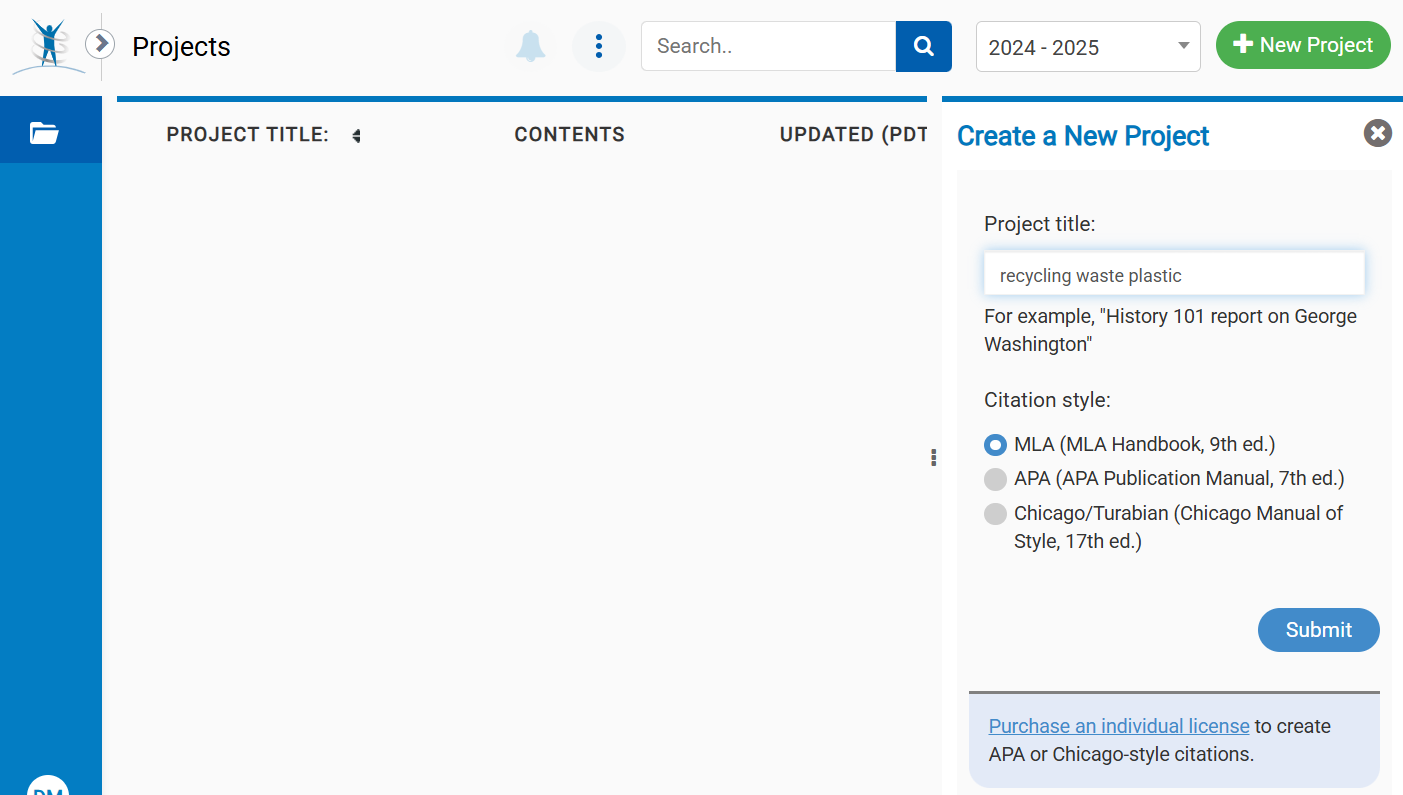Click the NoodleTools logo icon
This screenshot has height=795, width=1403.
click(x=48, y=46)
